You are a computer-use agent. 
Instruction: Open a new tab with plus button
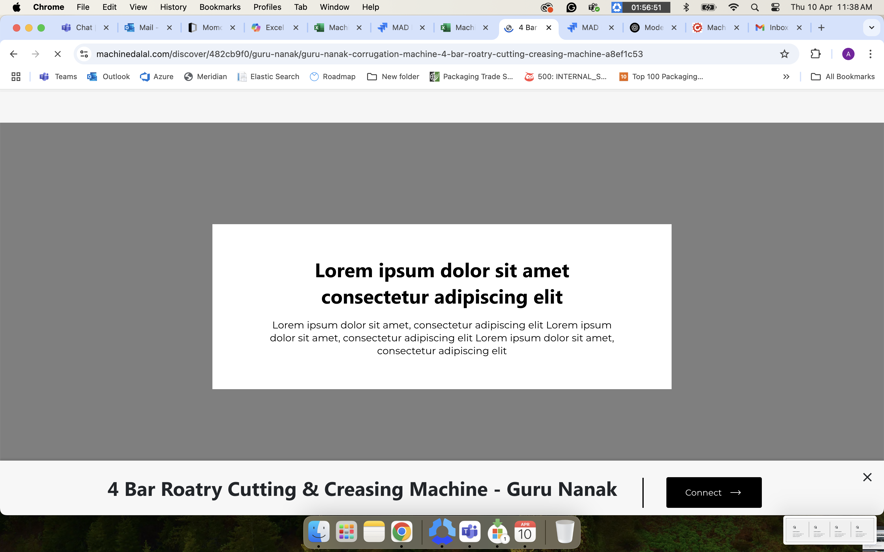(x=821, y=28)
